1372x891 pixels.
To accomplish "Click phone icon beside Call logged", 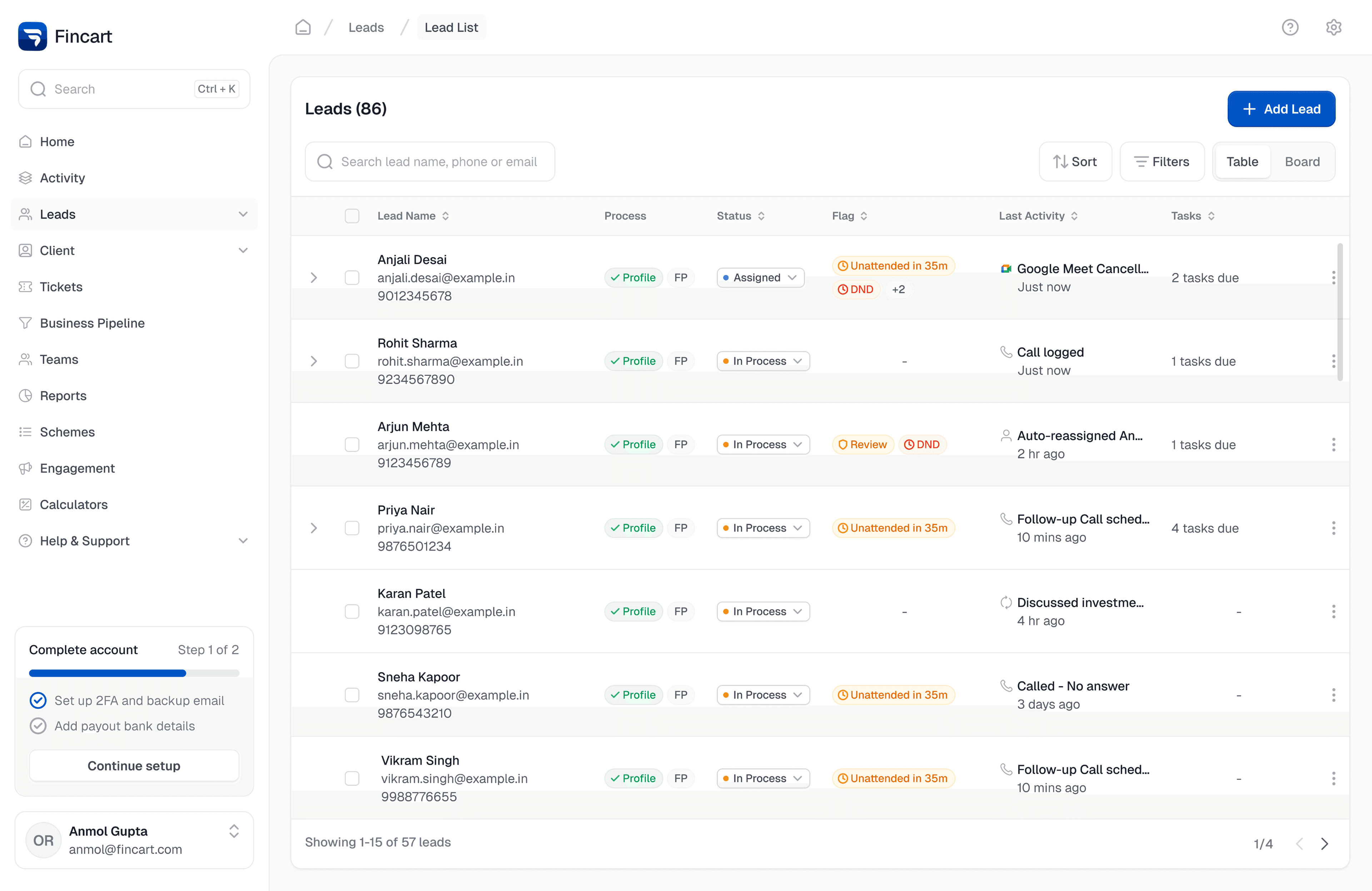I will pyautogui.click(x=1006, y=352).
